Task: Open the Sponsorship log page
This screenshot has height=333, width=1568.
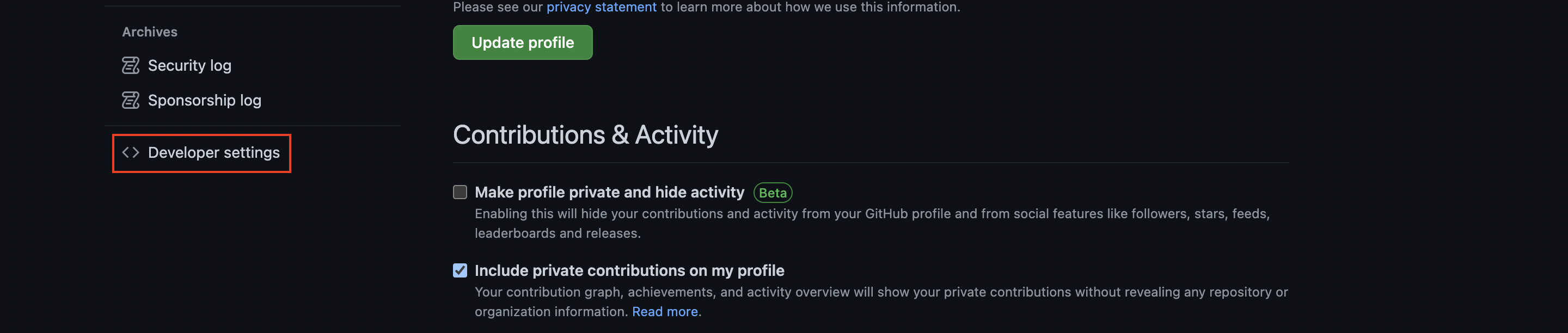Action: coord(205,100)
